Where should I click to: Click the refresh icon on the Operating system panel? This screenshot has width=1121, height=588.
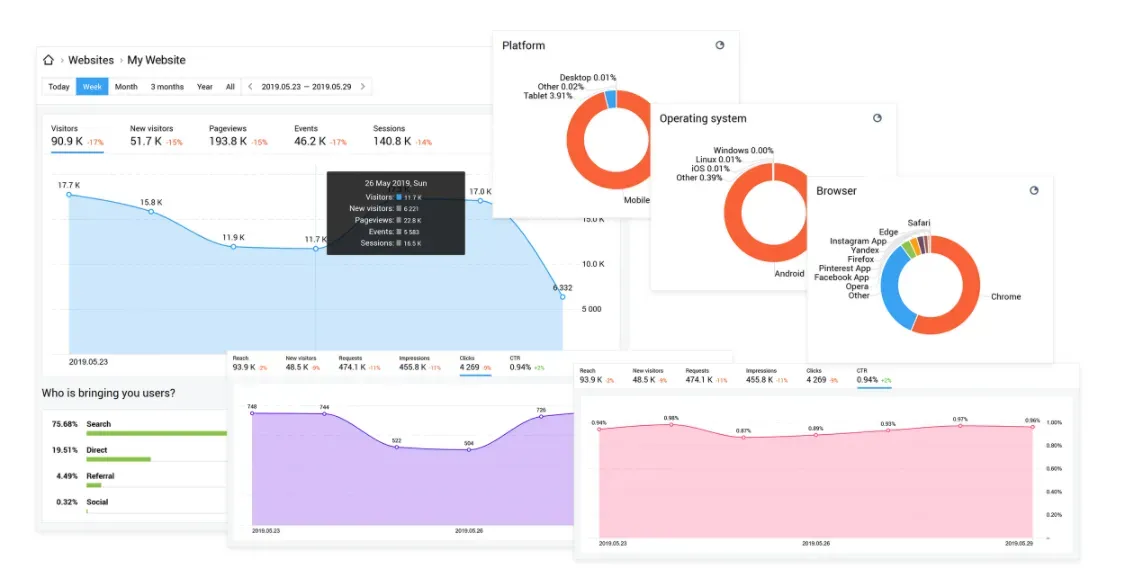pos(877,118)
